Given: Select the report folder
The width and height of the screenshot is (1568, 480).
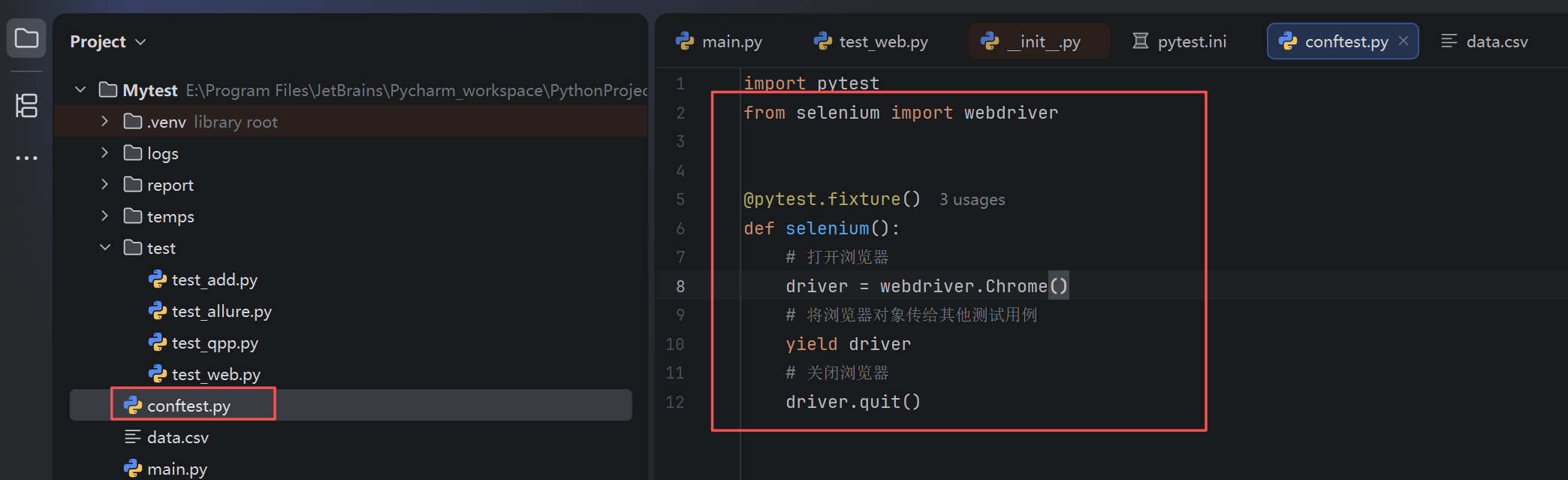Looking at the screenshot, I should tap(170, 185).
